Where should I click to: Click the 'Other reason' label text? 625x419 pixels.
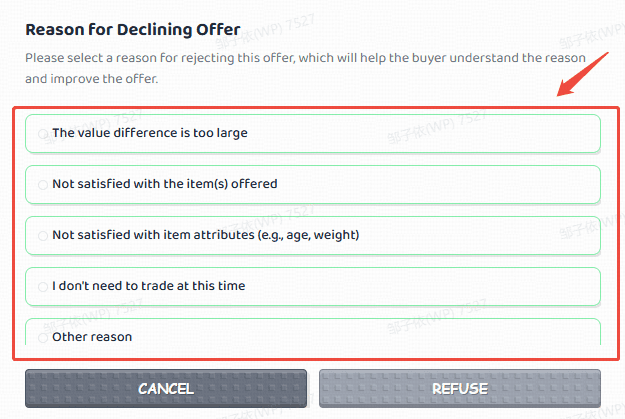[92, 337]
